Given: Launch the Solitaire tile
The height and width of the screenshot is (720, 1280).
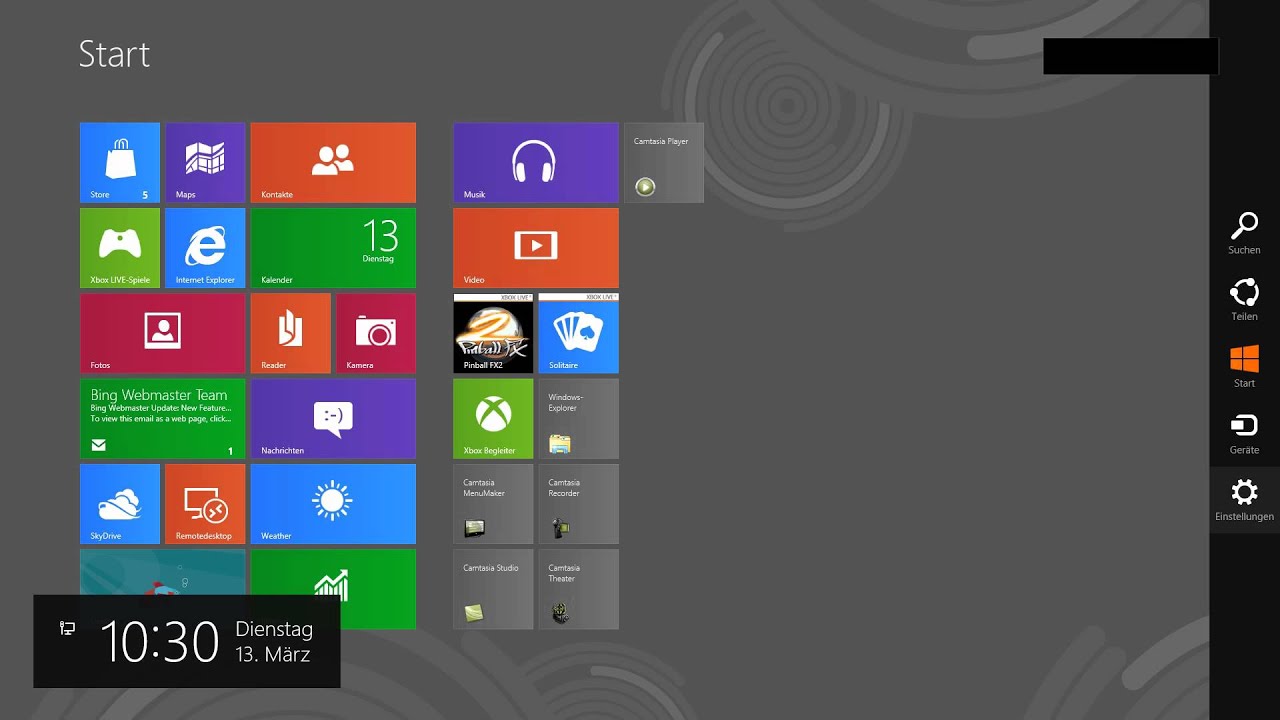Looking at the screenshot, I should click(579, 333).
